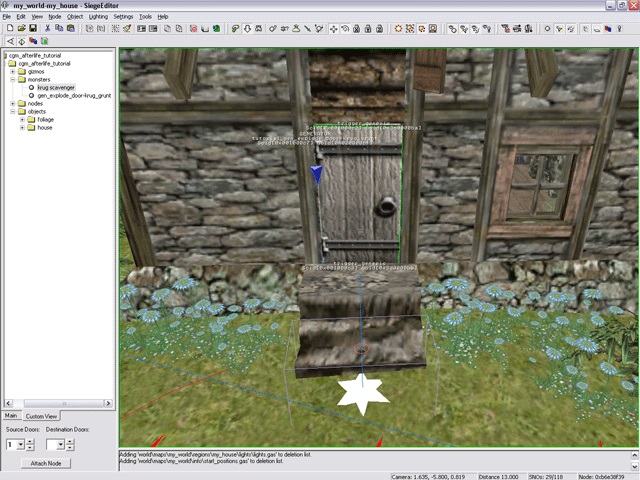Screen dimensions: 640x480
Task: Collapse the objects folder
Action: pos(13,111)
